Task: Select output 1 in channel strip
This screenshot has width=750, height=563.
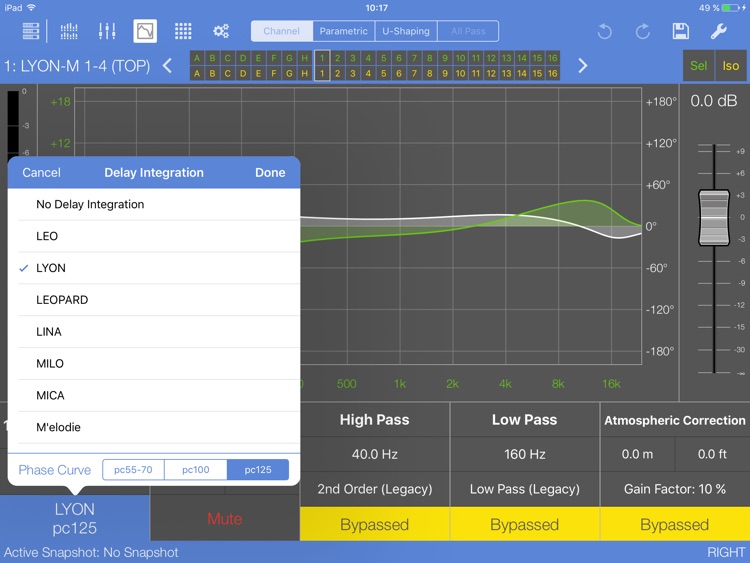Action: point(322,66)
